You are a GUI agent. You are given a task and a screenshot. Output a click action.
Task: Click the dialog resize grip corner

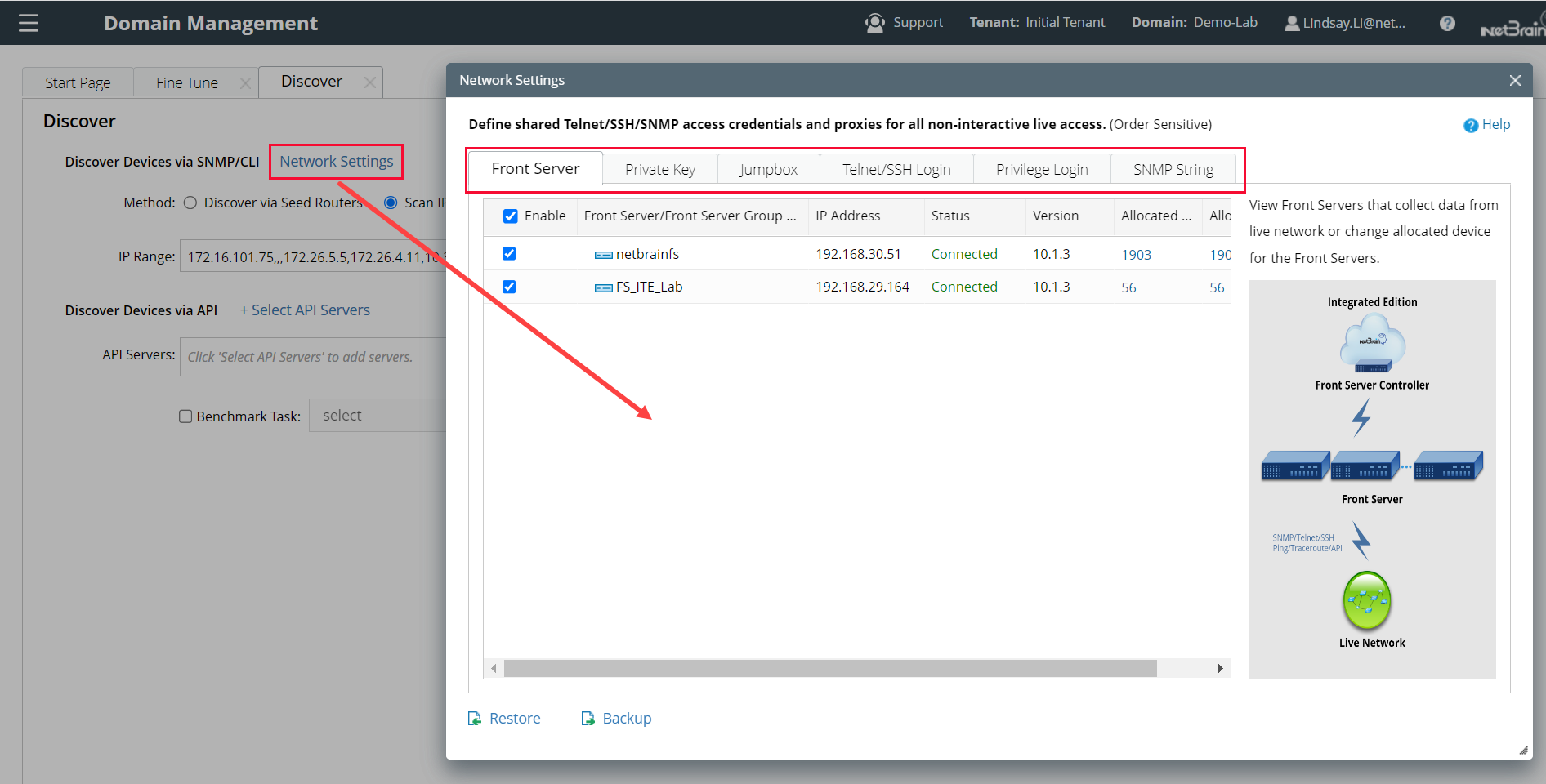click(1524, 751)
